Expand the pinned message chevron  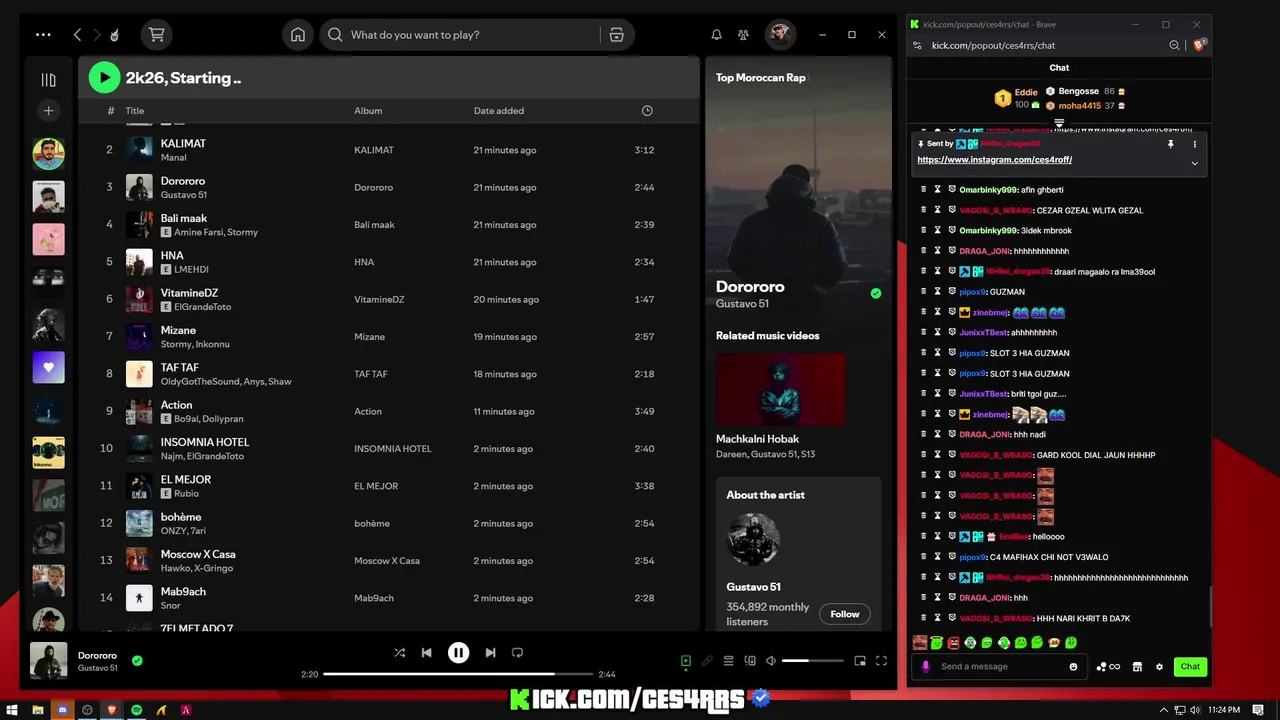(1194, 163)
